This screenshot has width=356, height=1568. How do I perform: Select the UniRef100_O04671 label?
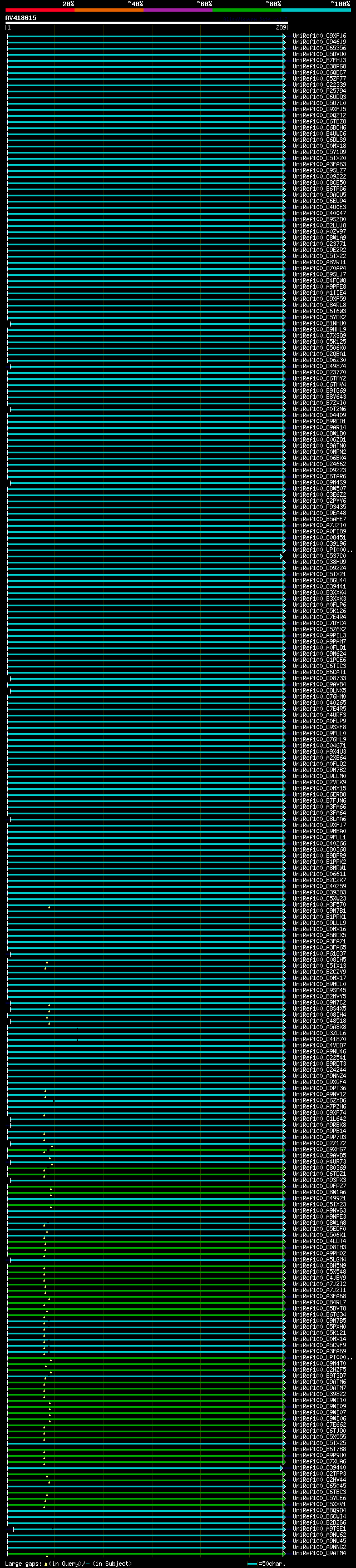tap(319, 746)
